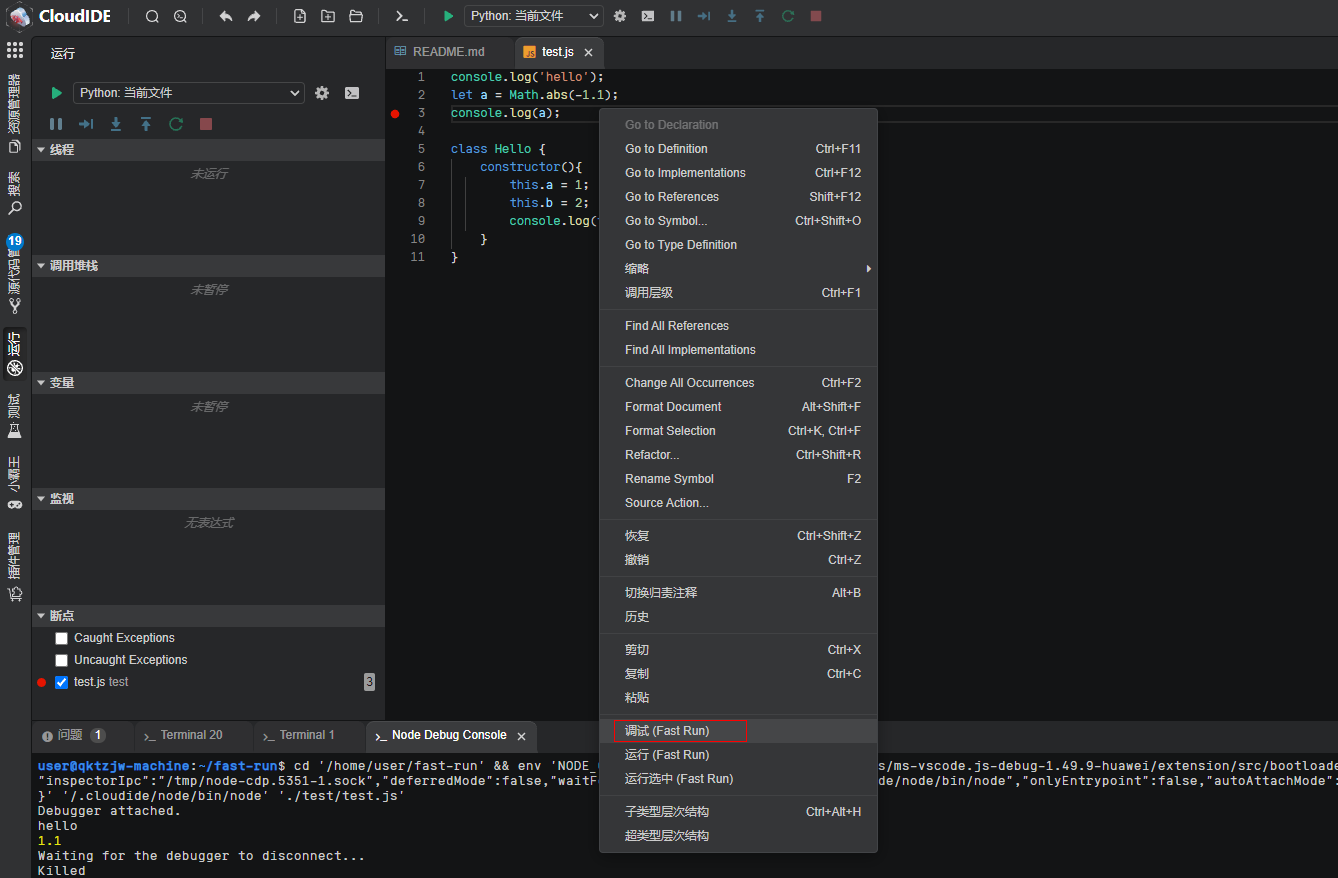Enable the Caught Exceptions checkbox
Viewport: 1338px width, 878px height.
pos(62,638)
